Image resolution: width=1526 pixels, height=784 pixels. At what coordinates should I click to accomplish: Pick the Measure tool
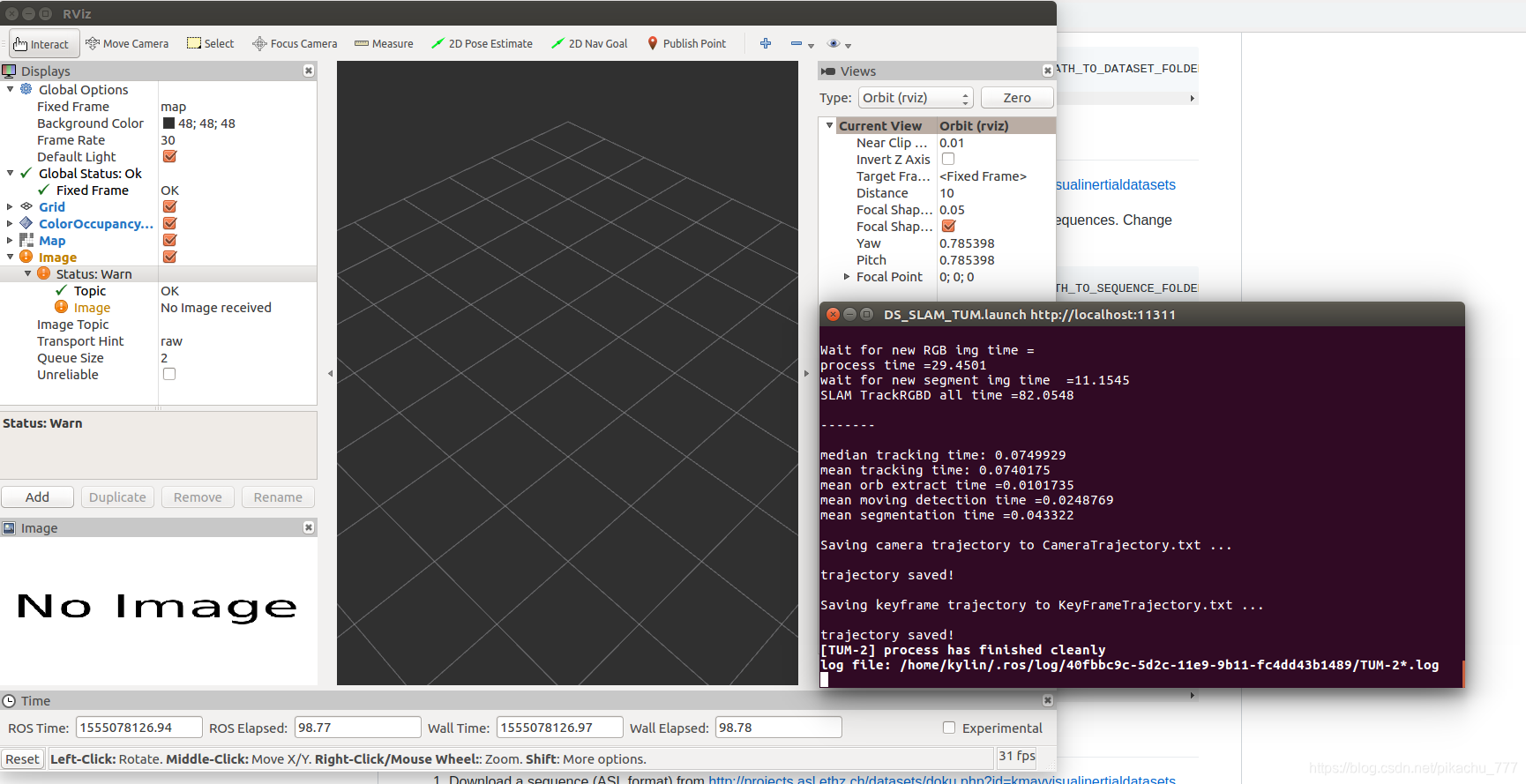point(384,44)
